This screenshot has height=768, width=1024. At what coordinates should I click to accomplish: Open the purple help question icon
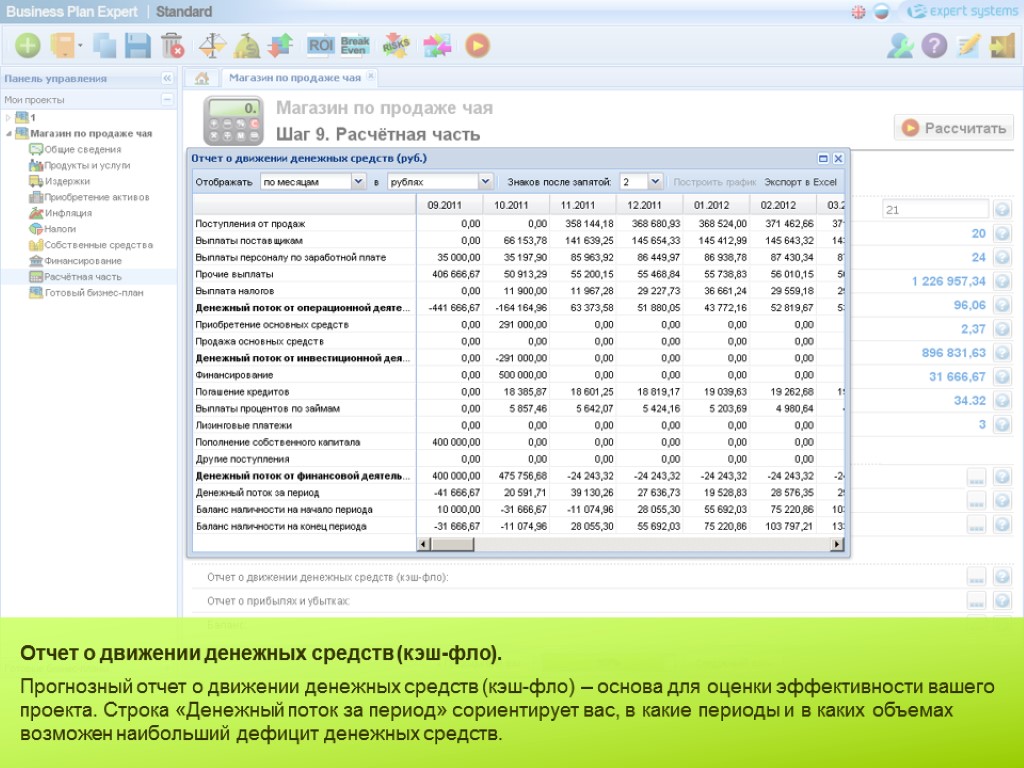(x=935, y=46)
